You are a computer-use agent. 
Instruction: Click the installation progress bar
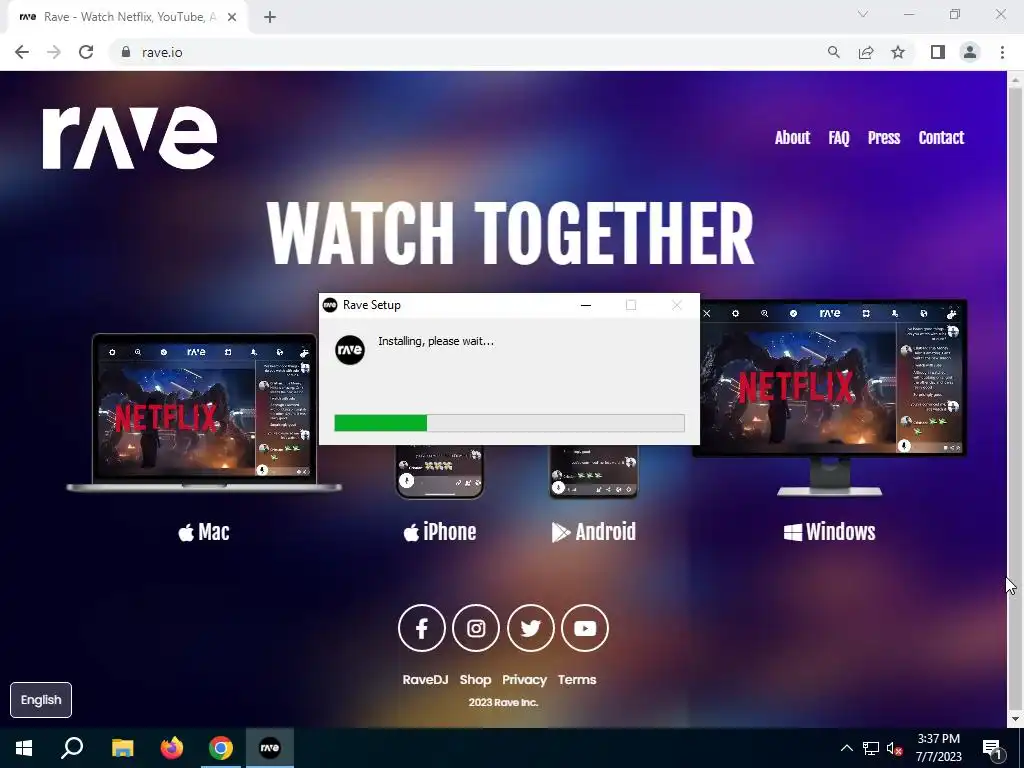[509, 423]
